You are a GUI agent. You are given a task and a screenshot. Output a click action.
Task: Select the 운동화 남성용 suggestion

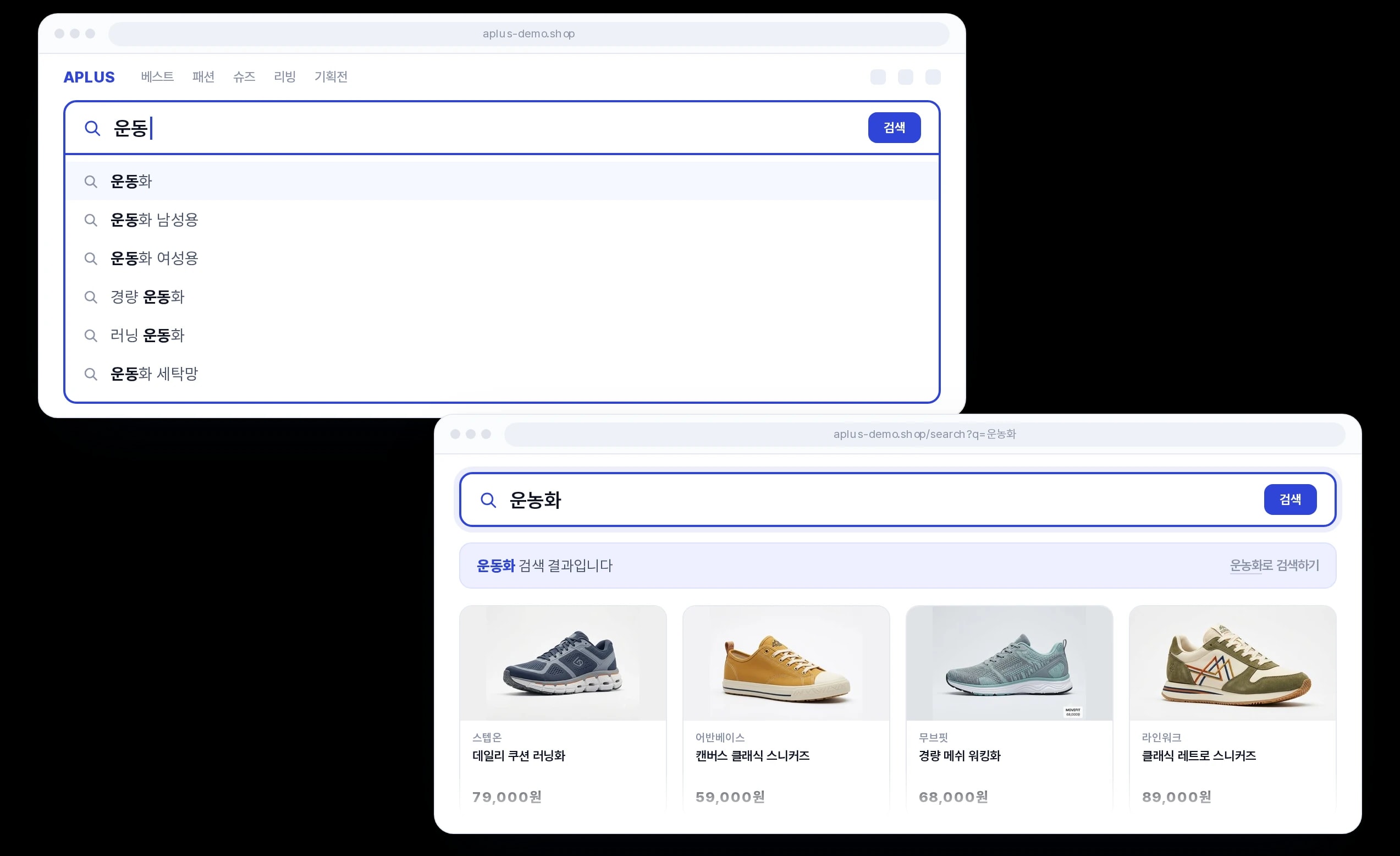[x=502, y=220]
